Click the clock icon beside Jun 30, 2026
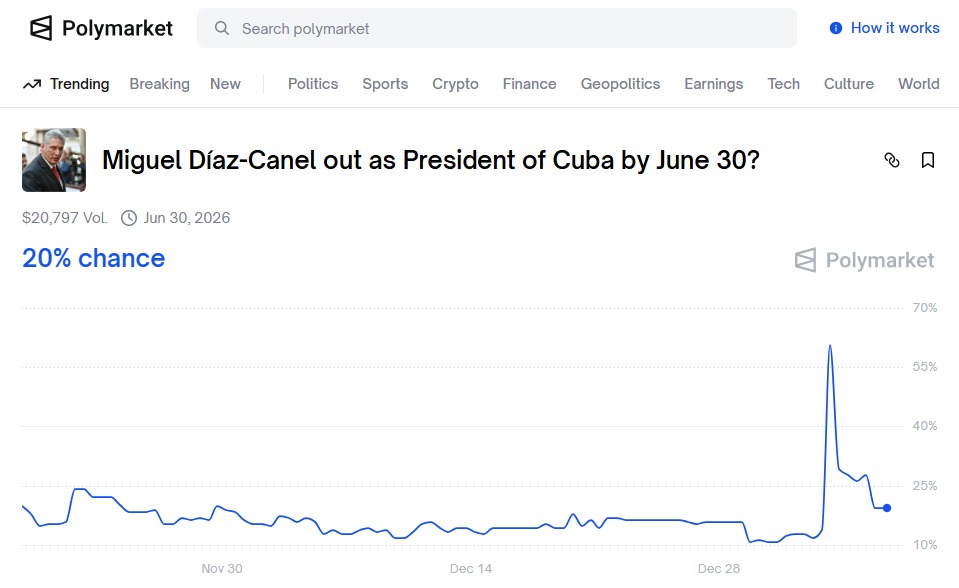Screen dimensions: 959x588 point(129,218)
